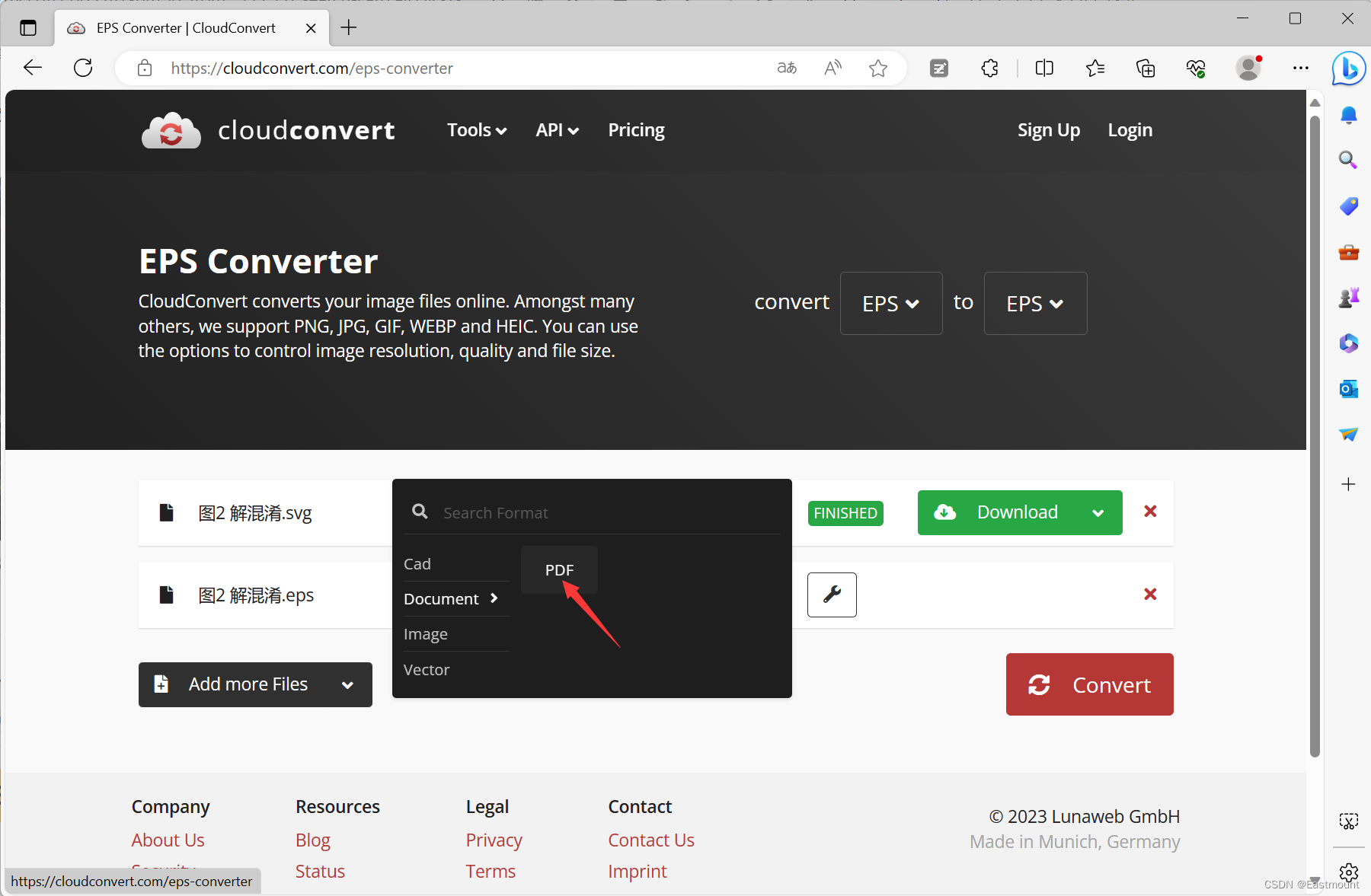Open the Imprint link
The image size is (1371, 896).
(638, 872)
